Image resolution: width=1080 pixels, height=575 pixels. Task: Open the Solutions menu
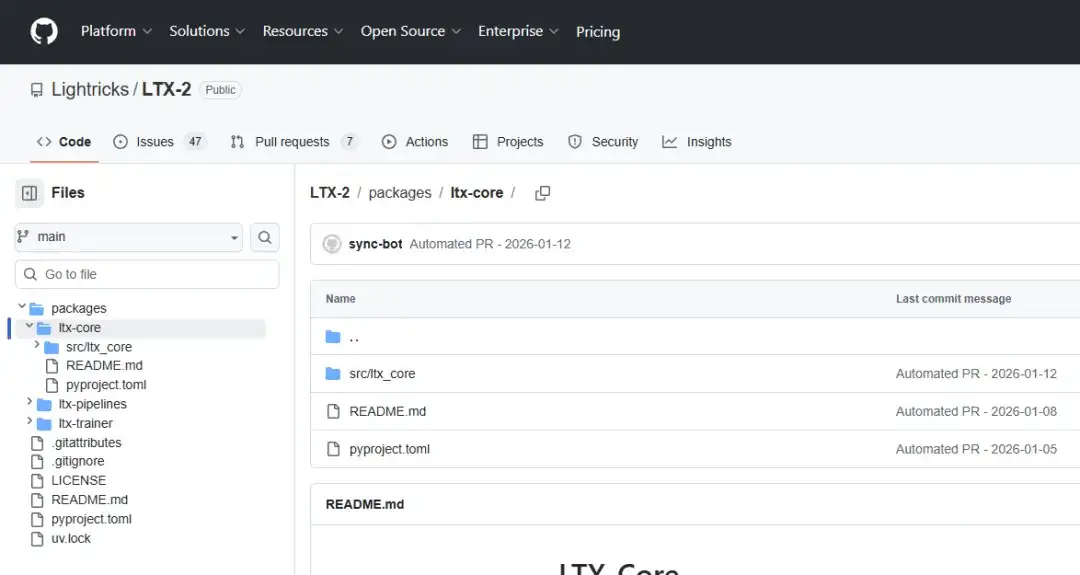point(207,31)
